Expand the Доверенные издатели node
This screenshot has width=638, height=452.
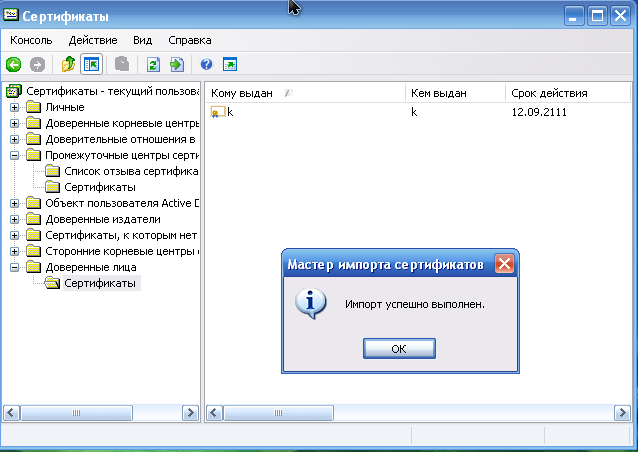click(14, 219)
